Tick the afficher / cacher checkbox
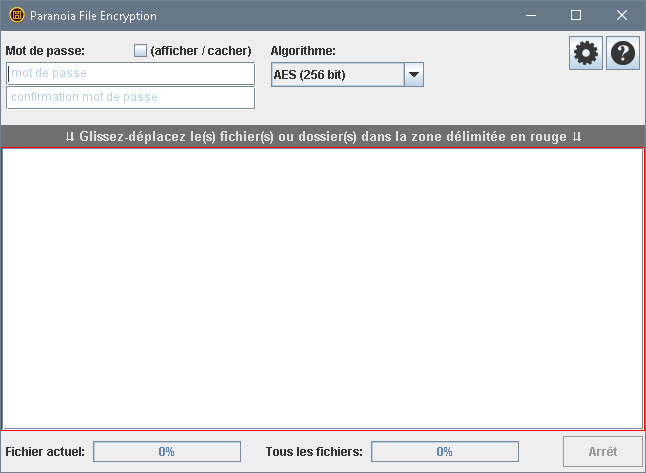This screenshot has height=473, width=646. coord(140,51)
